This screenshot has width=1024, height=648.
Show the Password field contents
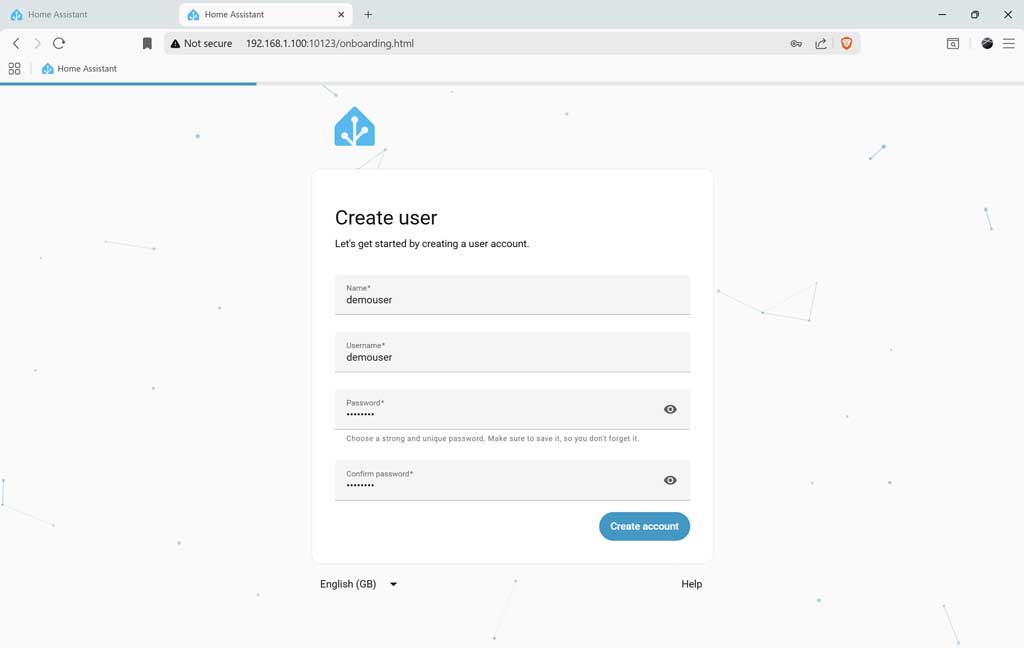[x=670, y=410]
